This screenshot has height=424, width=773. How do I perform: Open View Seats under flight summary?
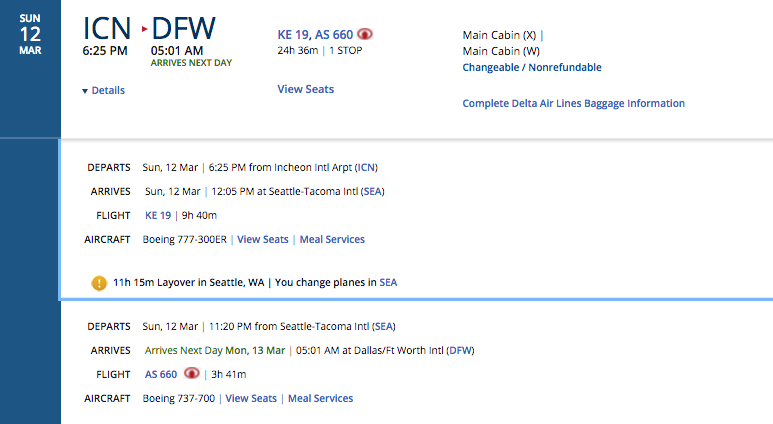pos(305,89)
